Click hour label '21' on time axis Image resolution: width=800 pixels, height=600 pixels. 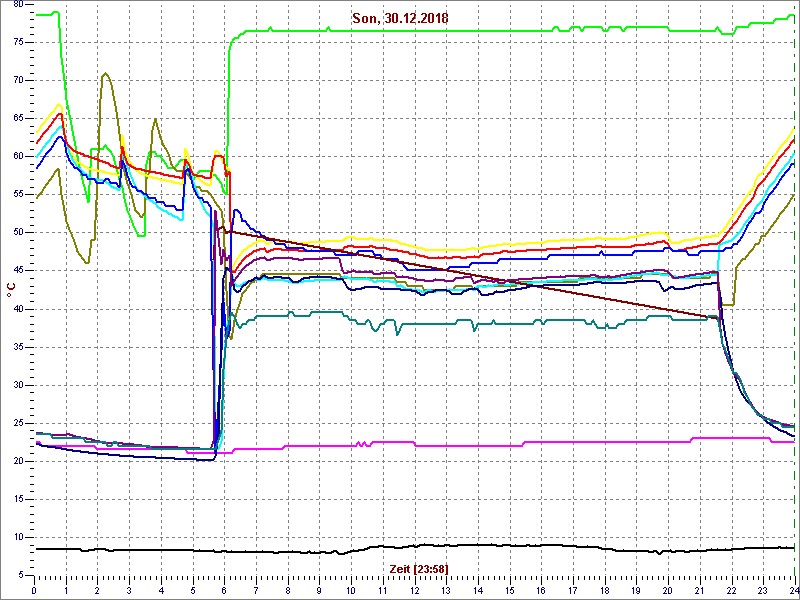(700, 590)
